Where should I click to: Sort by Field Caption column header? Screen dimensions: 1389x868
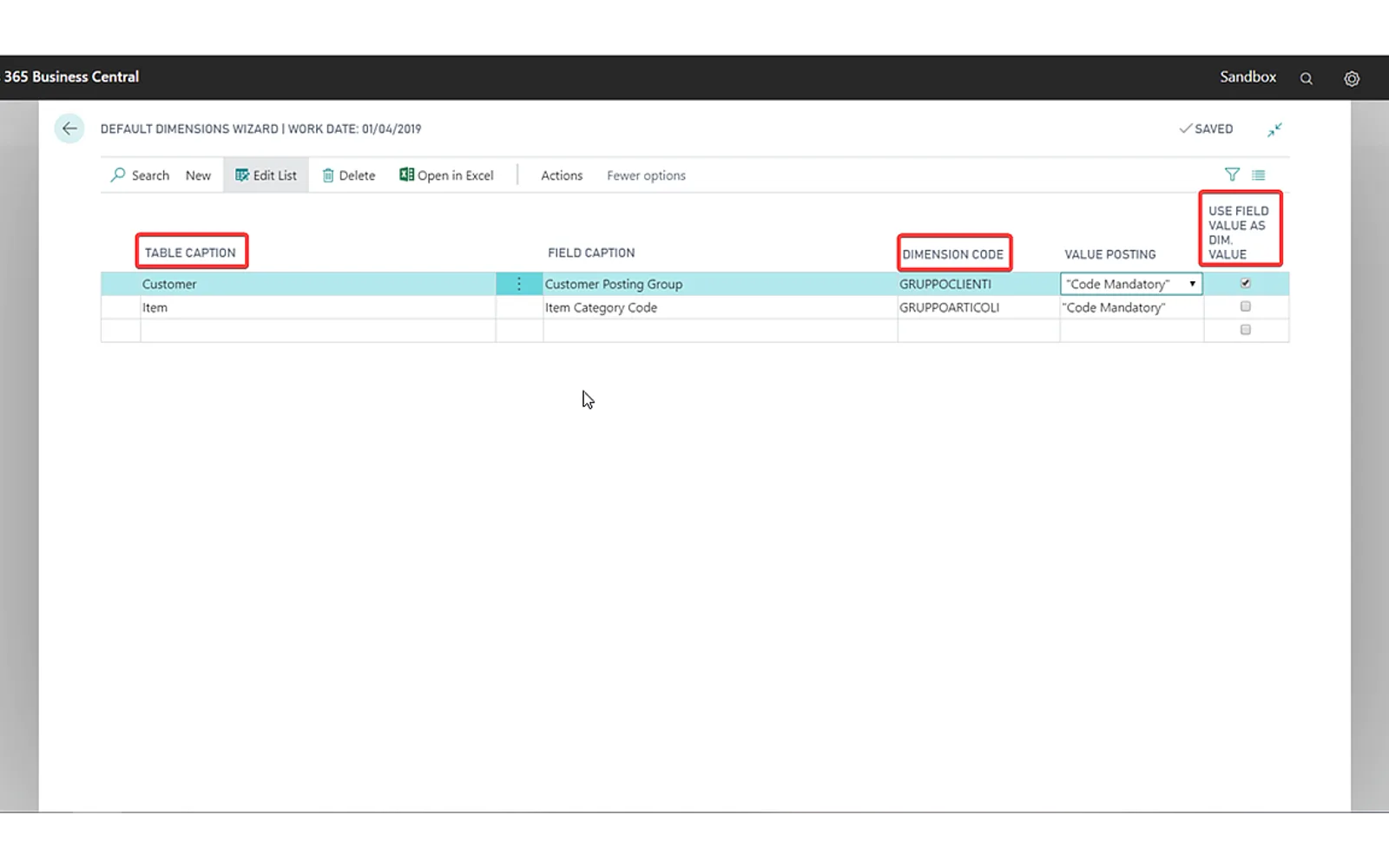pyautogui.click(x=591, y=253)
